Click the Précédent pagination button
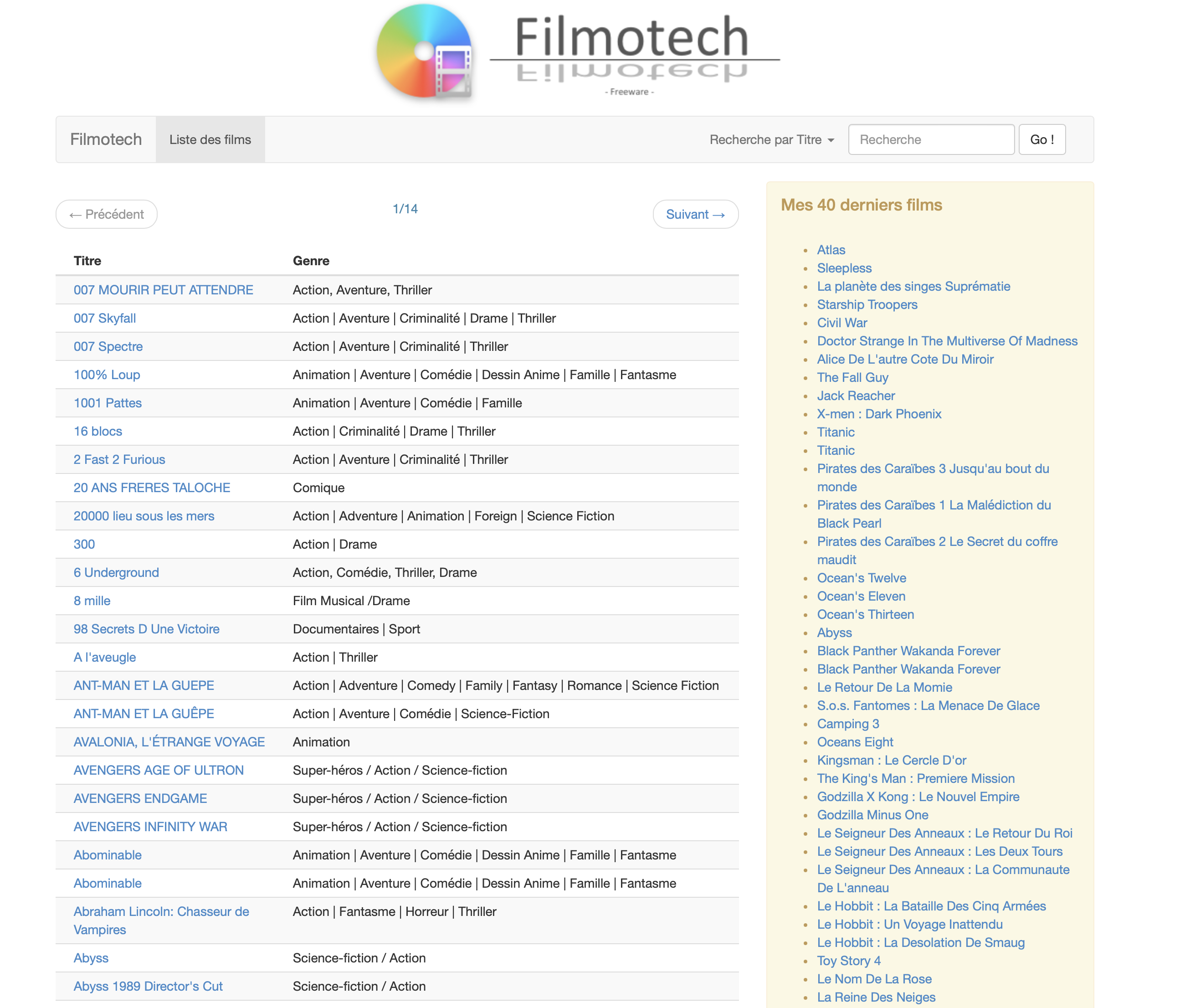 [x=107, y=214]
